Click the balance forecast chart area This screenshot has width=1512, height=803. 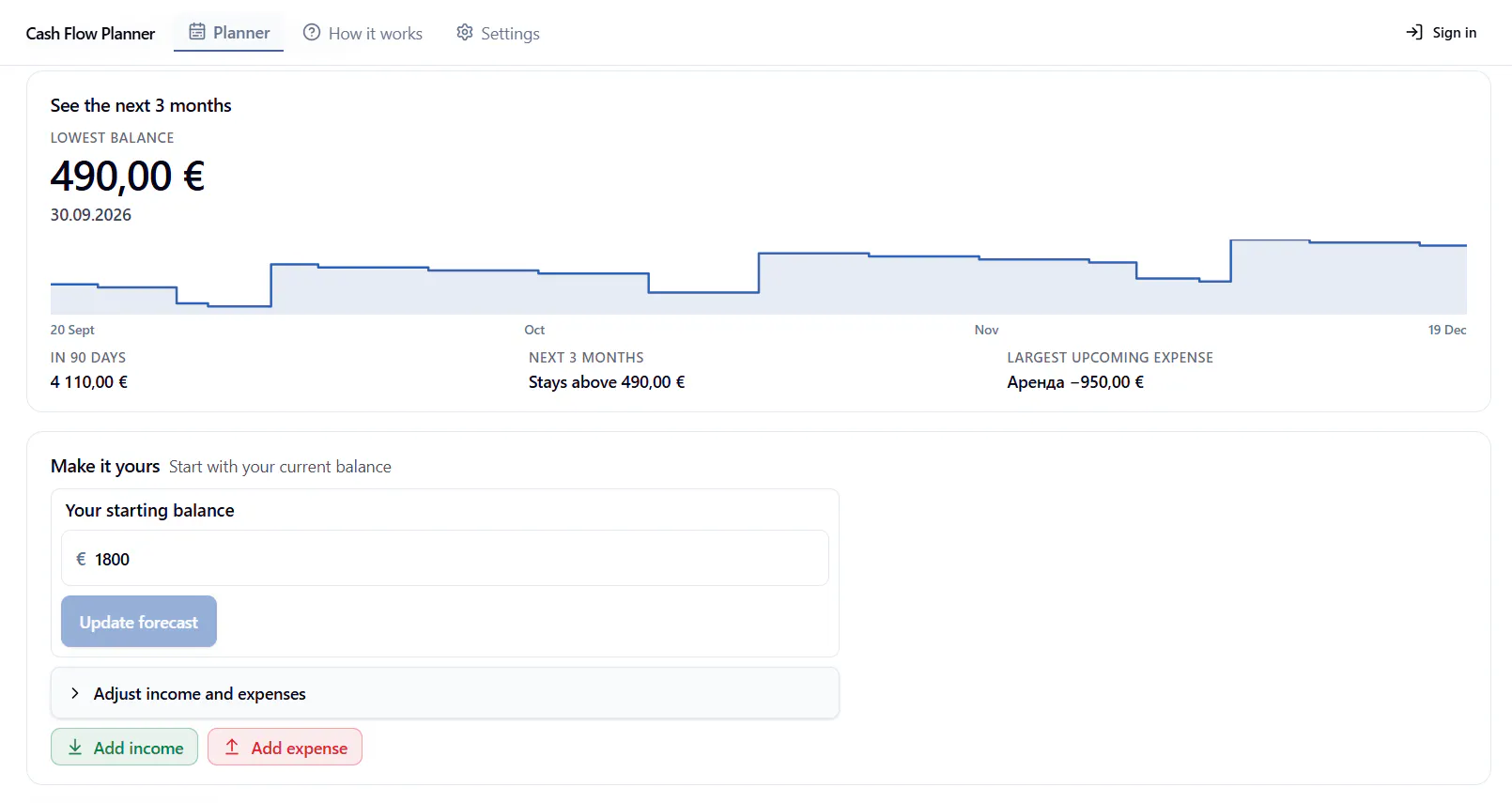(x=758, y=275)
